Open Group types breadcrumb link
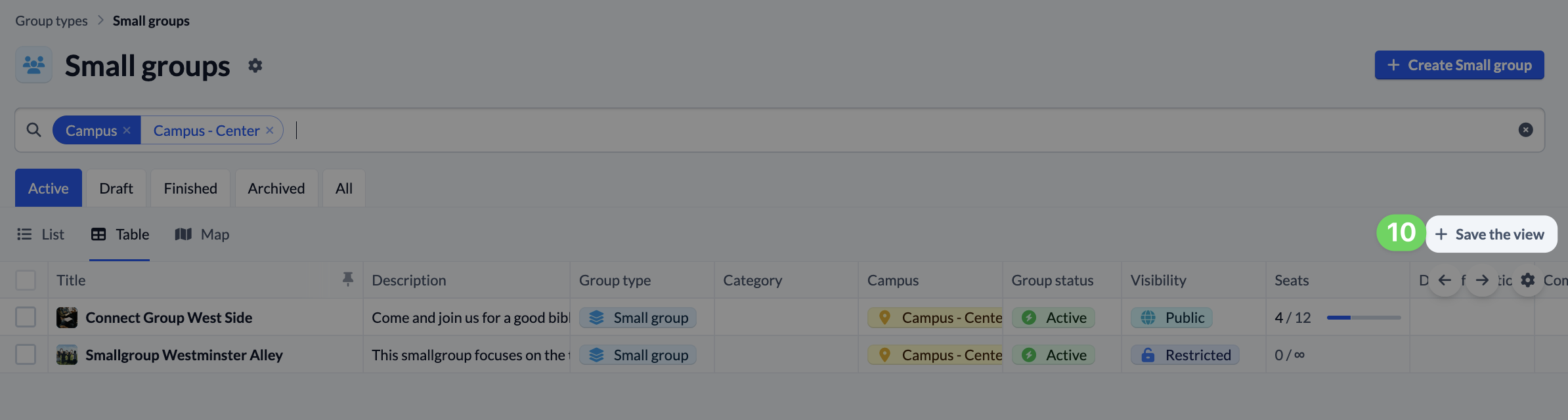Viewport: 1568px width, 420px height. 51,21
